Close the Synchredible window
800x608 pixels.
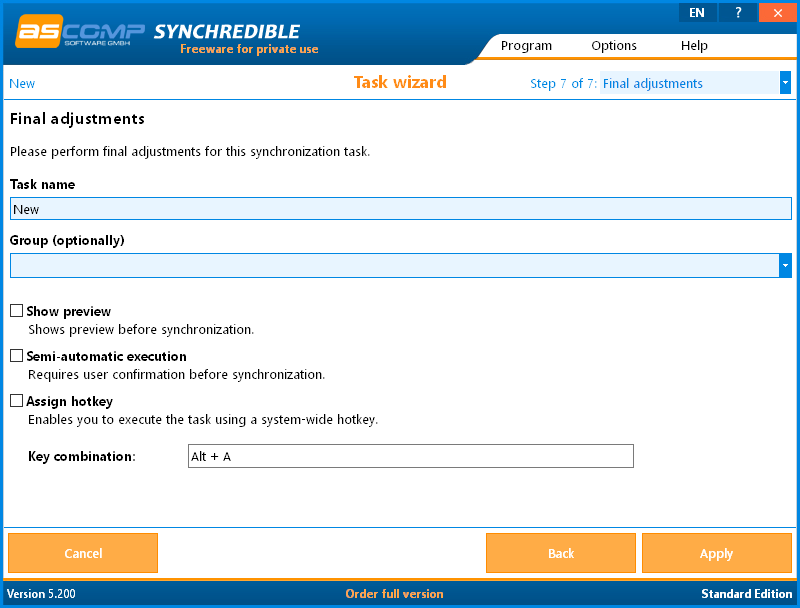tap(778, 13)
